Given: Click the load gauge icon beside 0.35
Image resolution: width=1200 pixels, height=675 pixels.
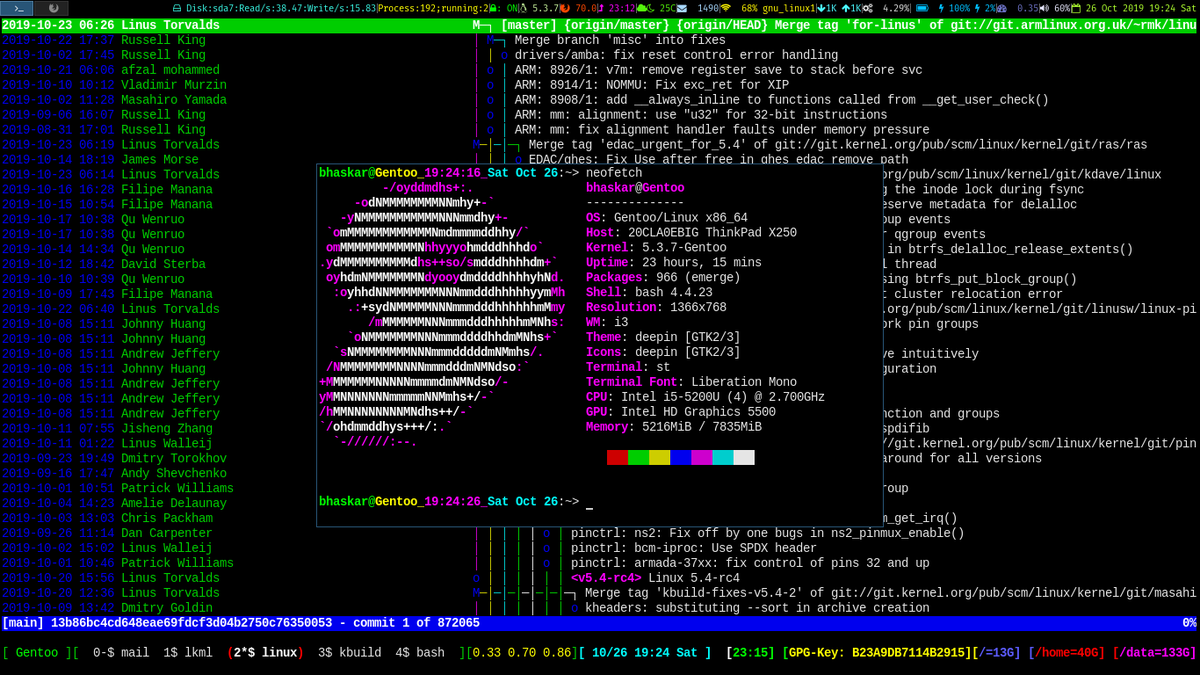Looking at the screenshot, I should click(1003, 8).
